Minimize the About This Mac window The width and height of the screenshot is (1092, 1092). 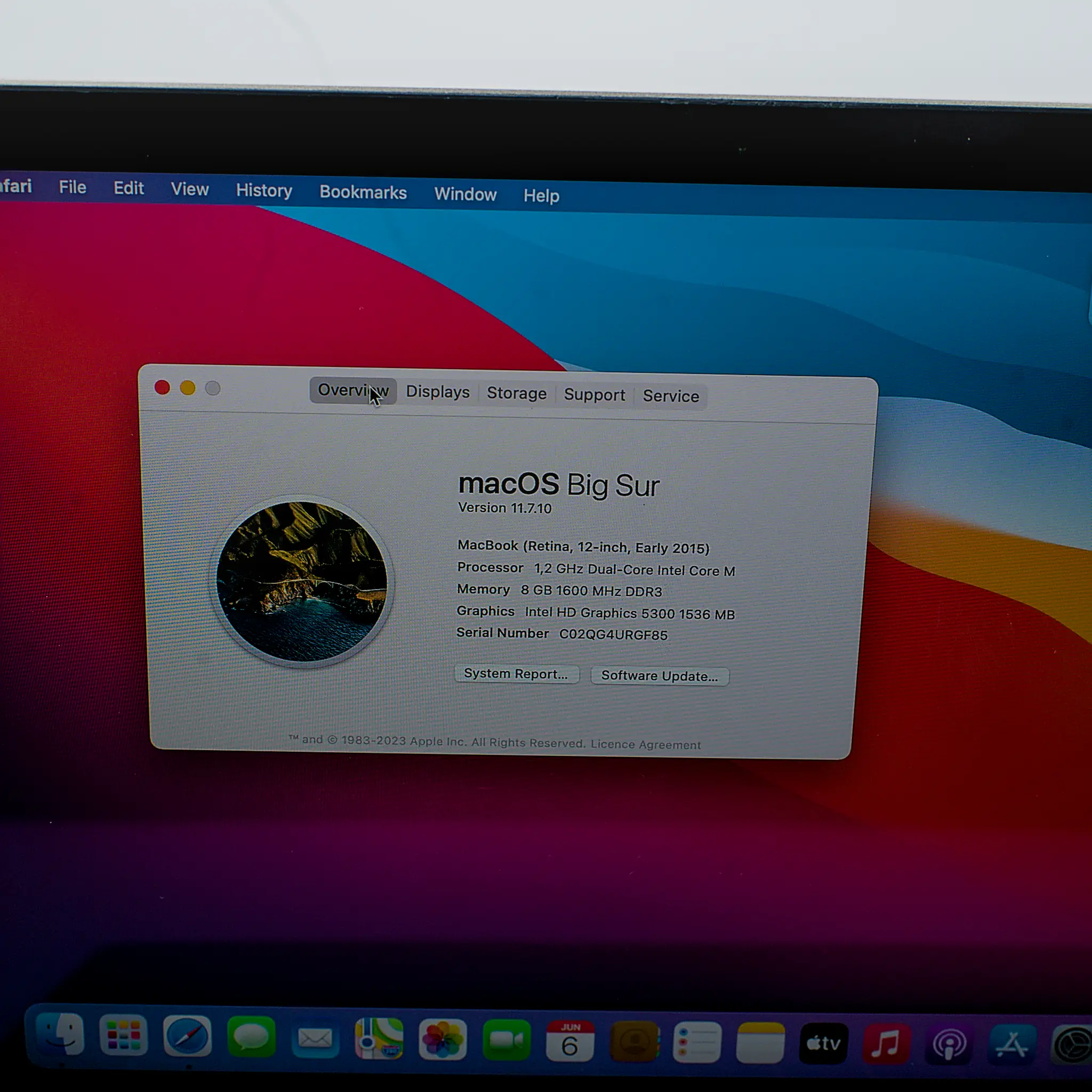coord(188,388)
